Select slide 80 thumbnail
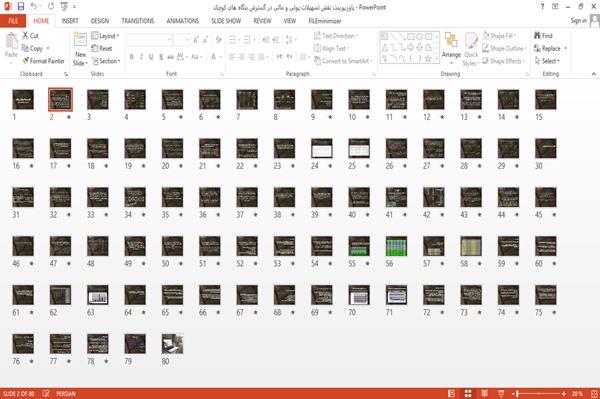This screenshot has width=600, height=399. (x=172, y=344)
